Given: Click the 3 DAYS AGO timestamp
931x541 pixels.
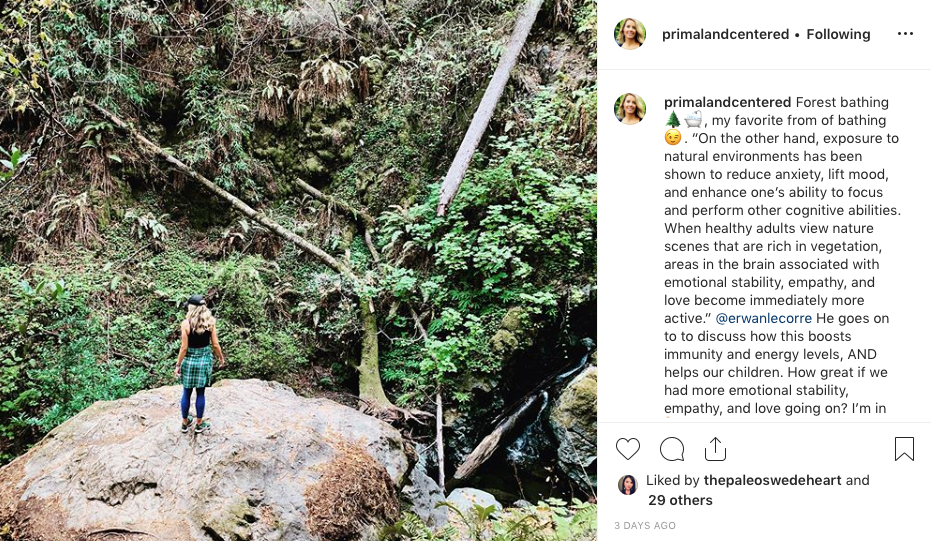Looking at the screenshot, I should coord(645,525).
